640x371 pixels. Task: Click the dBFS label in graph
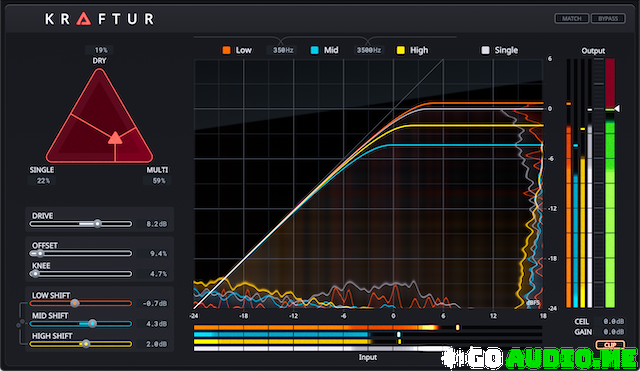pyautogui.click(x=533, y=303)
